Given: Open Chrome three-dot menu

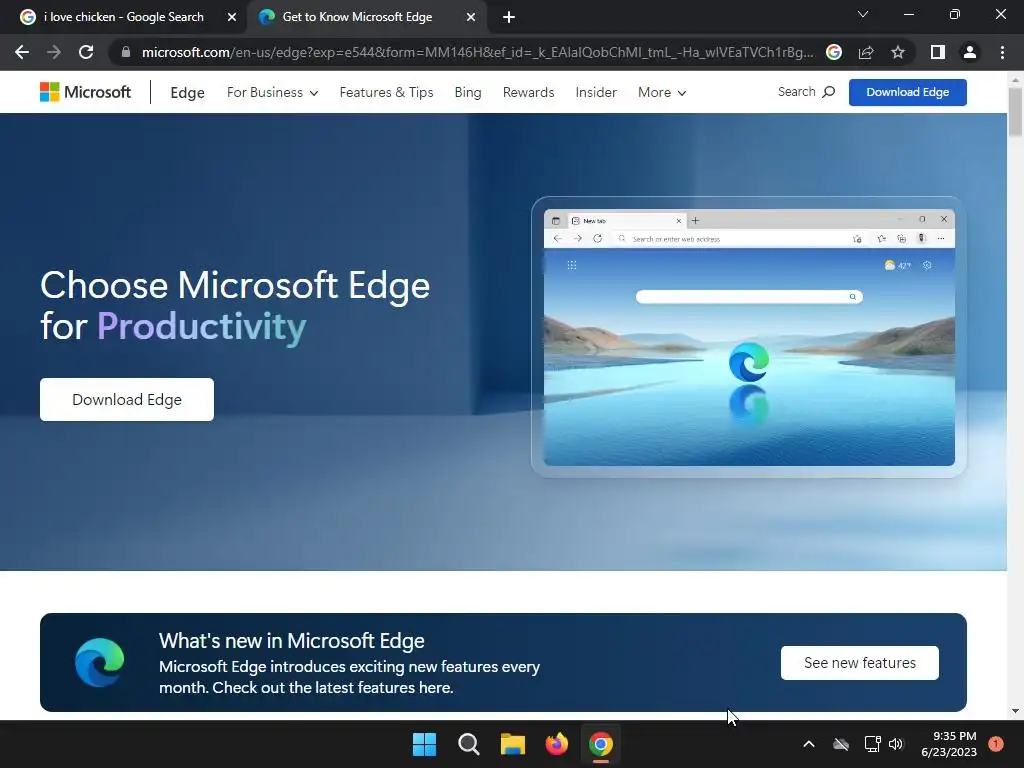Looking at the screenshot, I should pyautogui.click(x=1002, y=52).
